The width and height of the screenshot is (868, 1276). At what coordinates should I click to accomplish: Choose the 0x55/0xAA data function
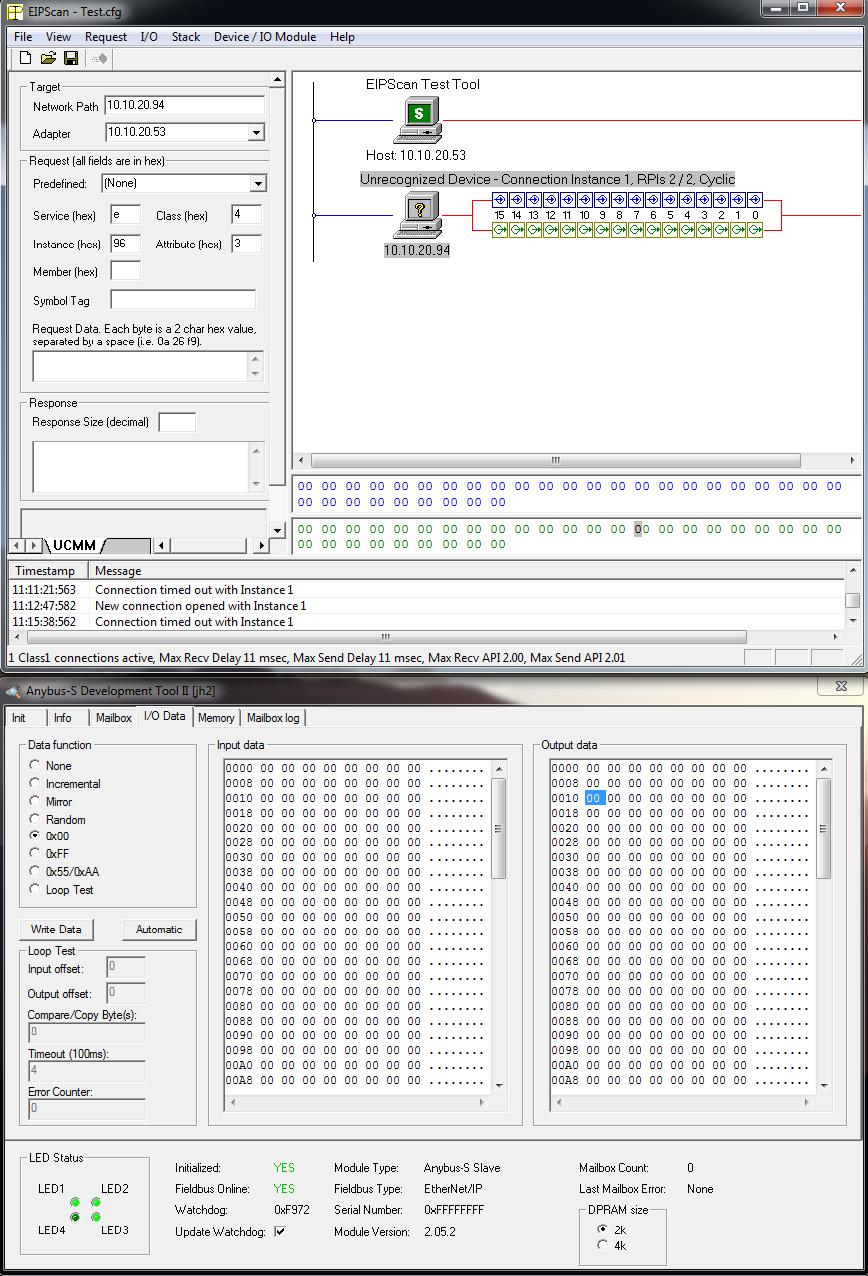(x=35, y=872)
